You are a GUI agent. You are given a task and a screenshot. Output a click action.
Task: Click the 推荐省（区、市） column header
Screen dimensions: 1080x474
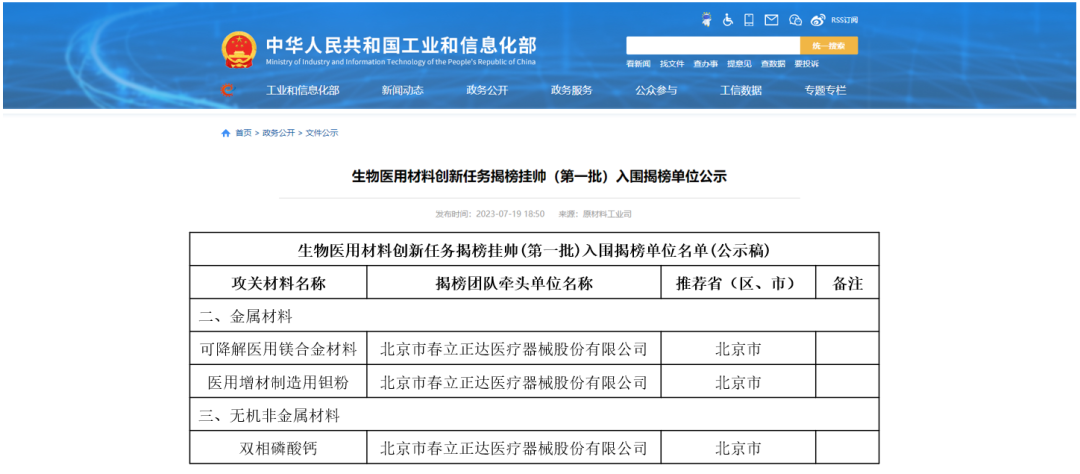(738, 283)
